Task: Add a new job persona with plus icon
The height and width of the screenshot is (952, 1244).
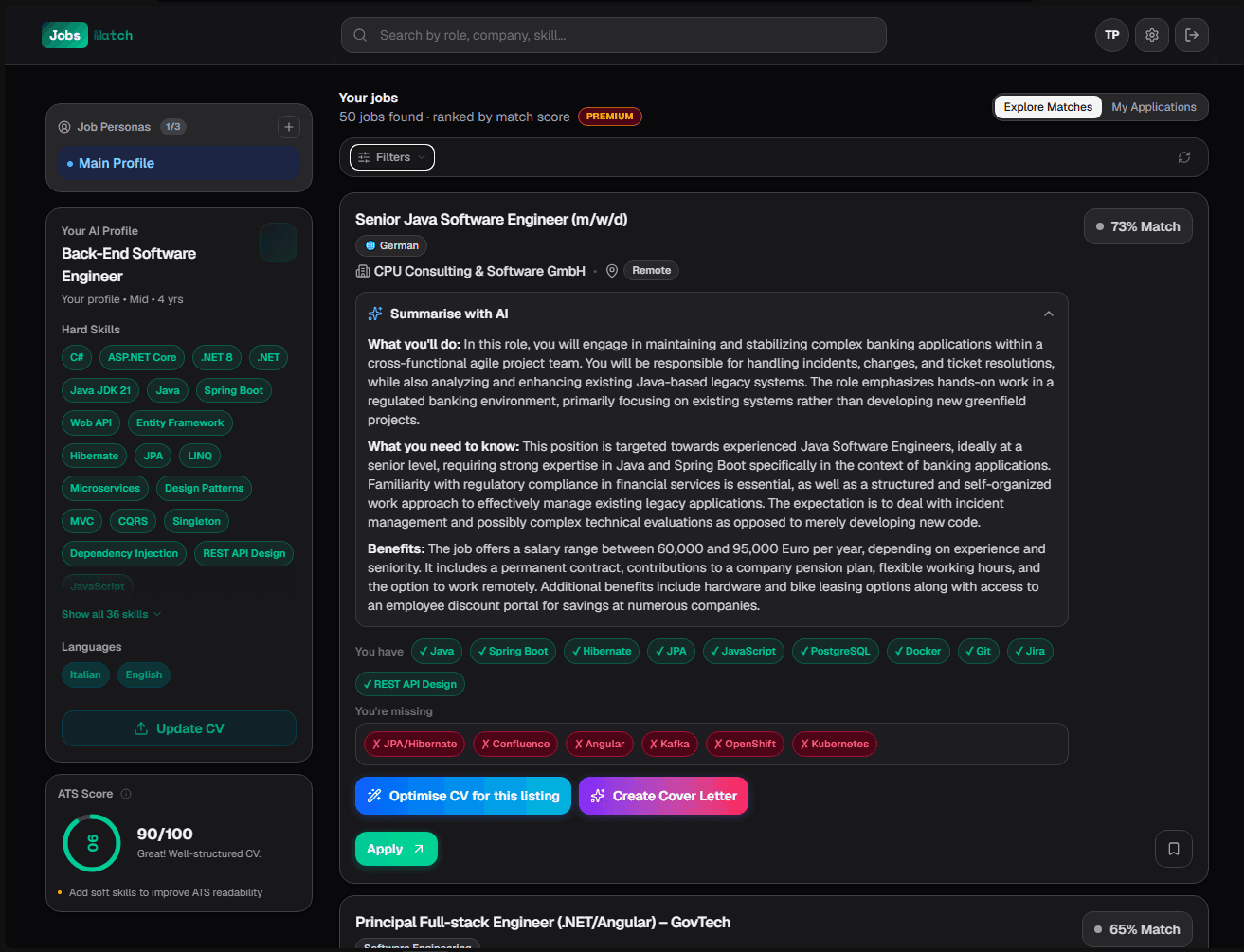Action: click(289, 127)
